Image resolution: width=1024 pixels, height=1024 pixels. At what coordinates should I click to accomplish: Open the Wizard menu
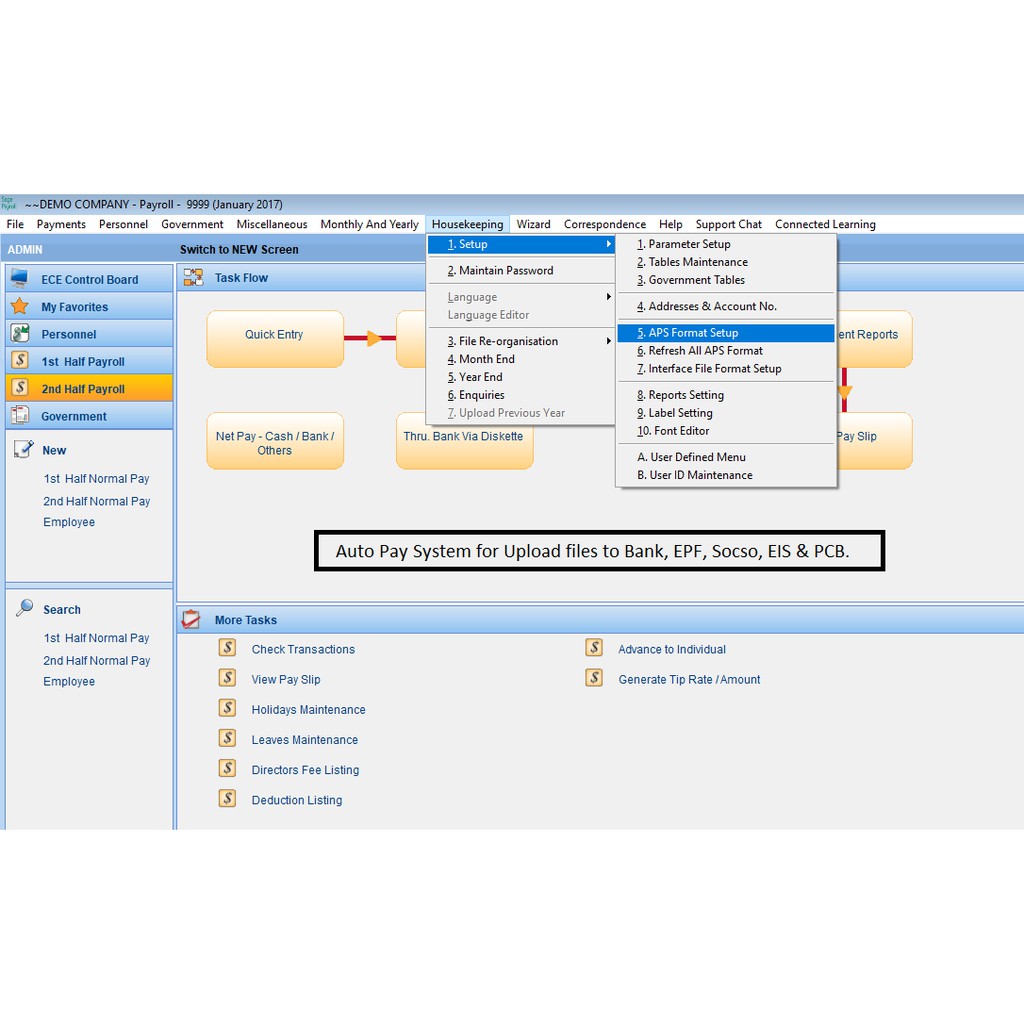click(534, 224)
